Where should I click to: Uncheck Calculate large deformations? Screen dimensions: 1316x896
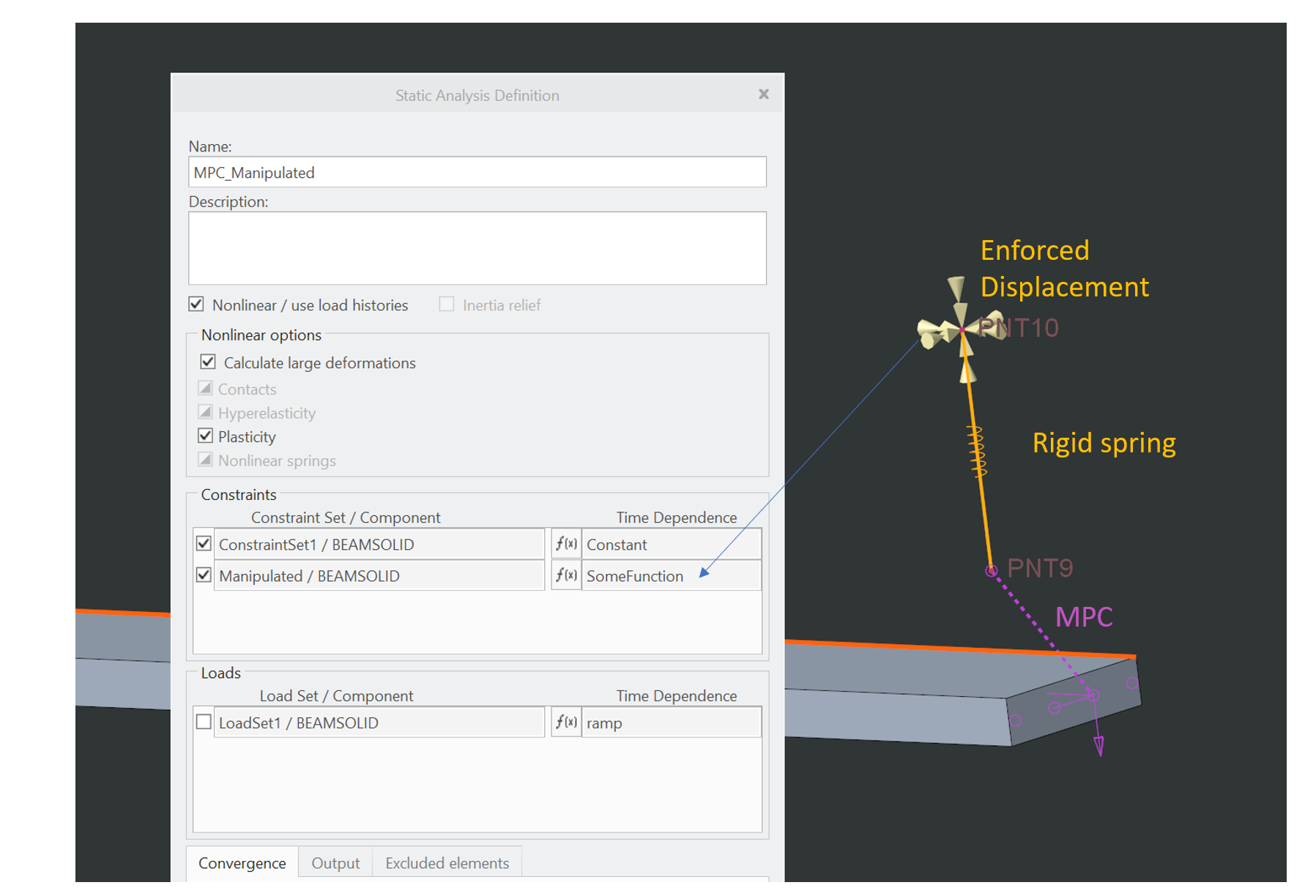click(x=207, y=361)
